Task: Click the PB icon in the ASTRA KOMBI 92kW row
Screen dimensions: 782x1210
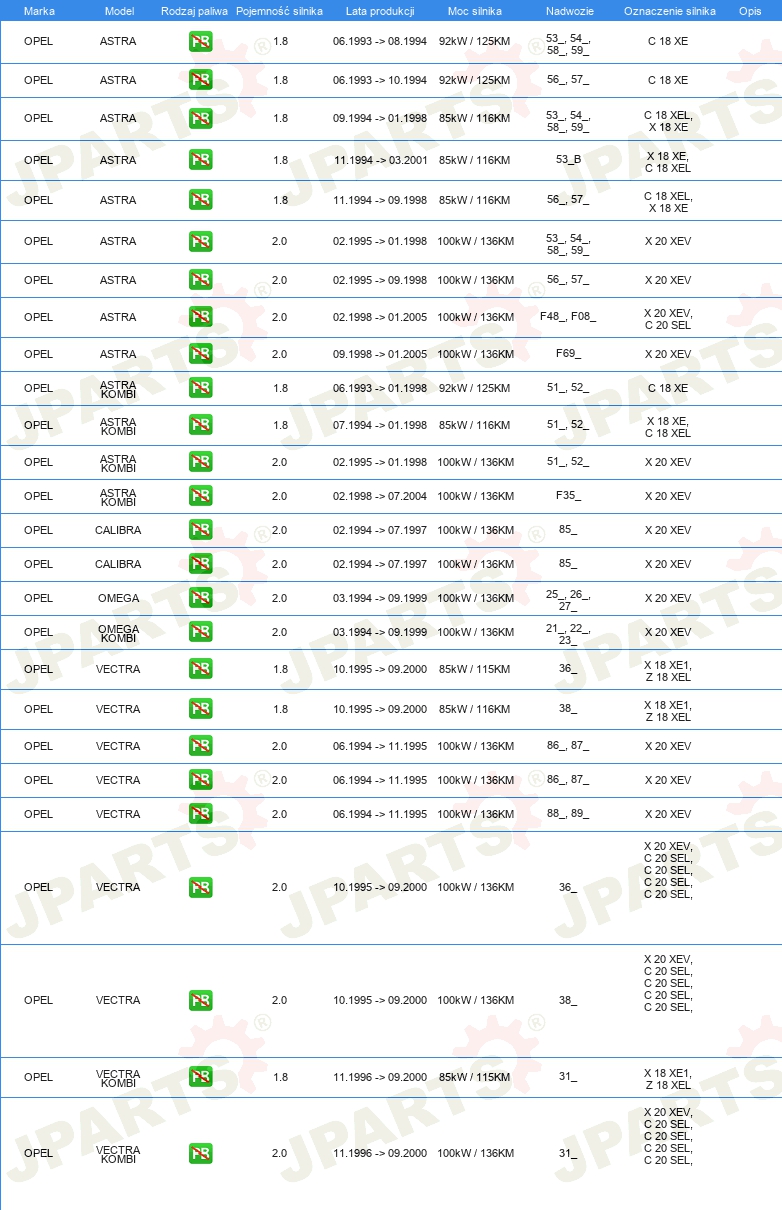Action: [x=201, y=388]
